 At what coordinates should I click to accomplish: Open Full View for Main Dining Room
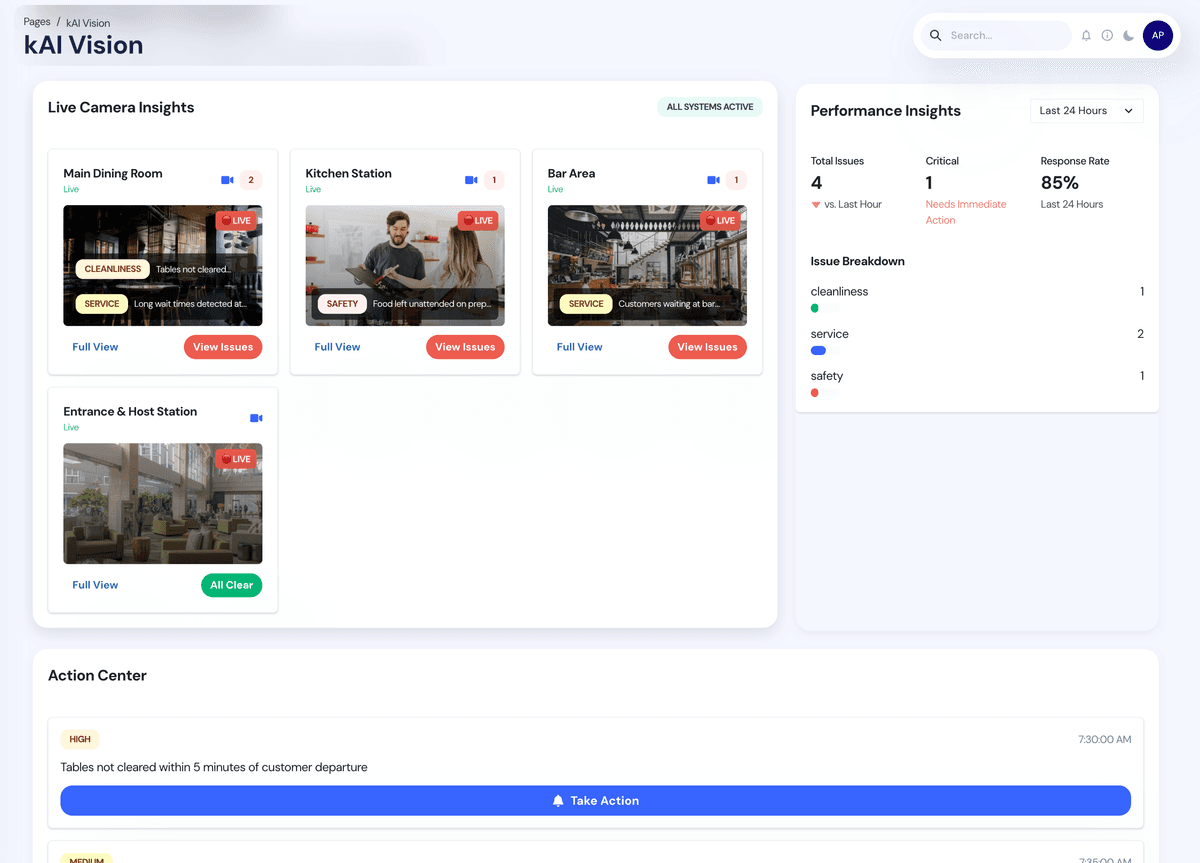click(x=95, y=347)
